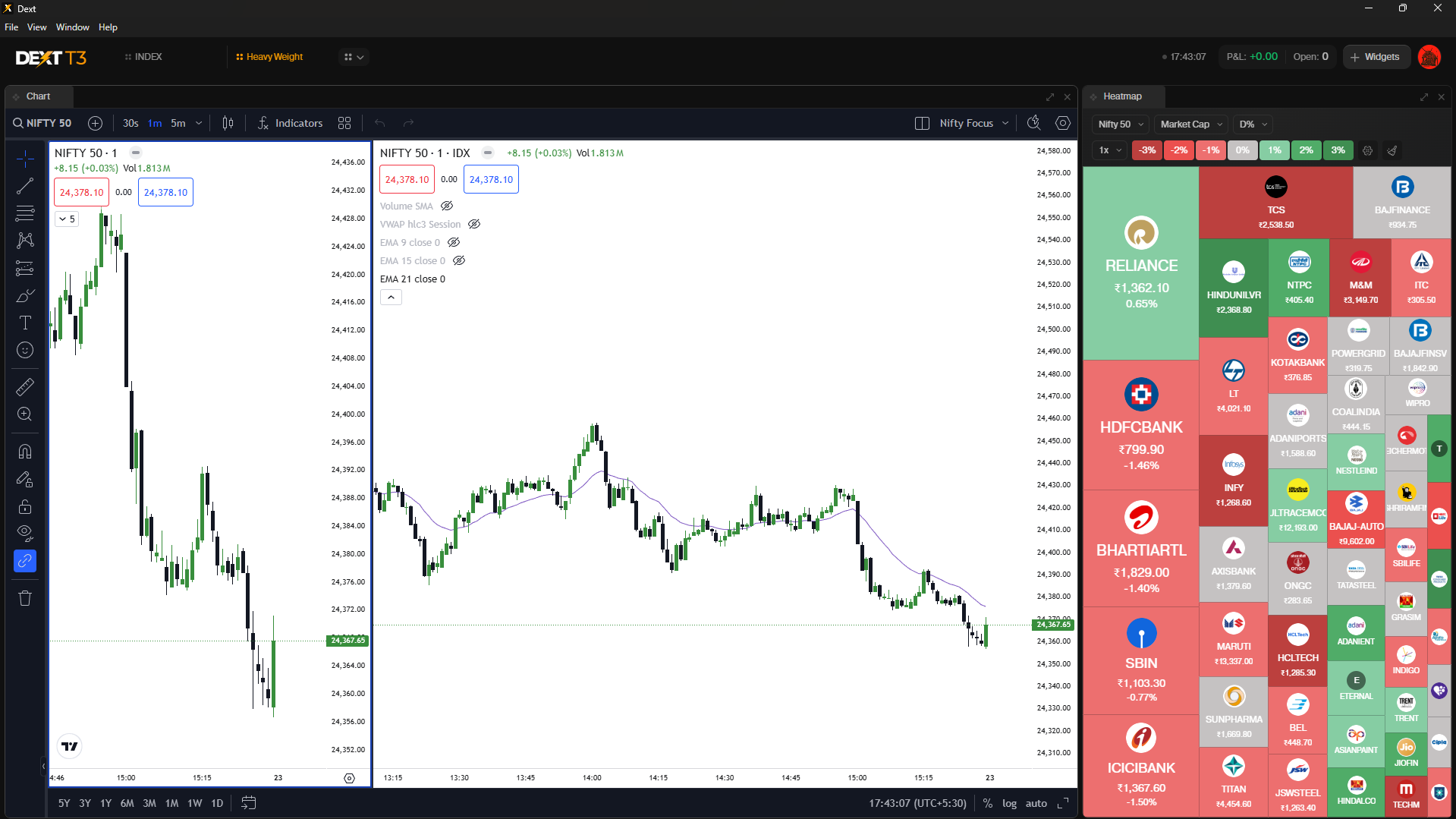Open the D% change period dropdown
This screenshot has height=819, width=1456.
point(1253,124)
